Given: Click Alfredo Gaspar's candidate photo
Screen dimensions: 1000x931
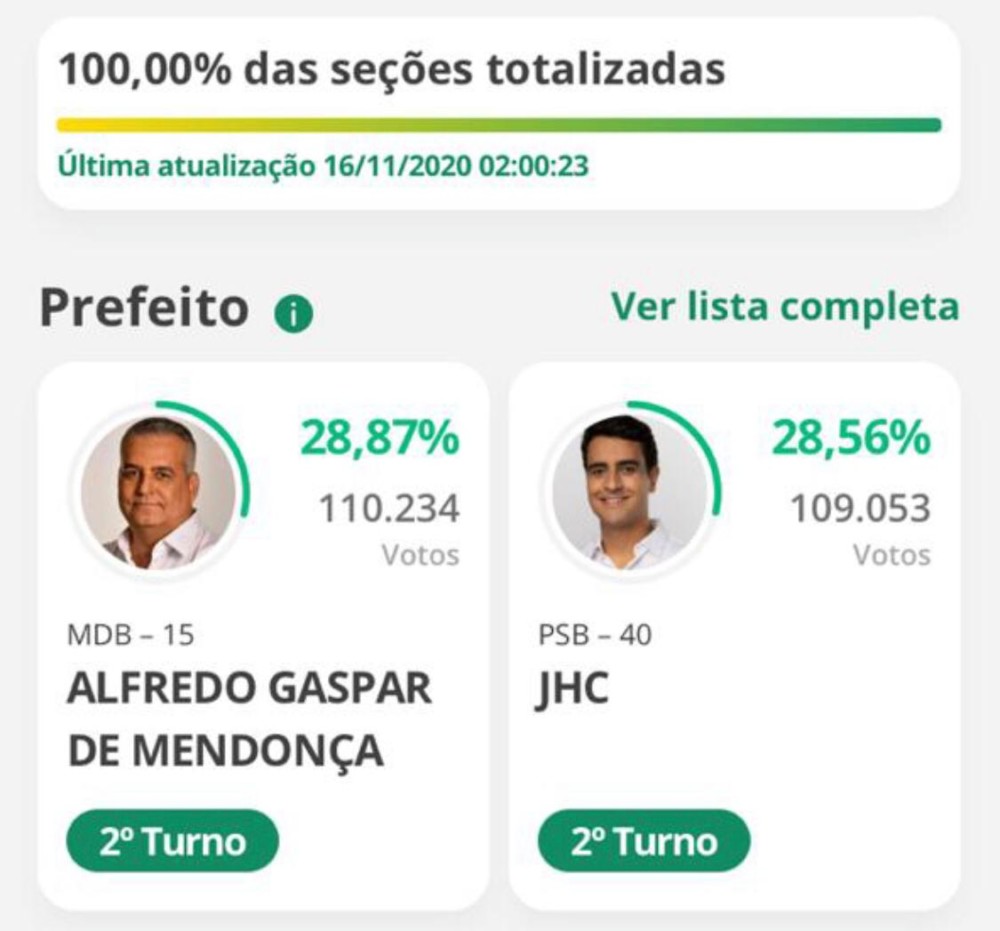Looking at the screenshot, I should 159,492.
